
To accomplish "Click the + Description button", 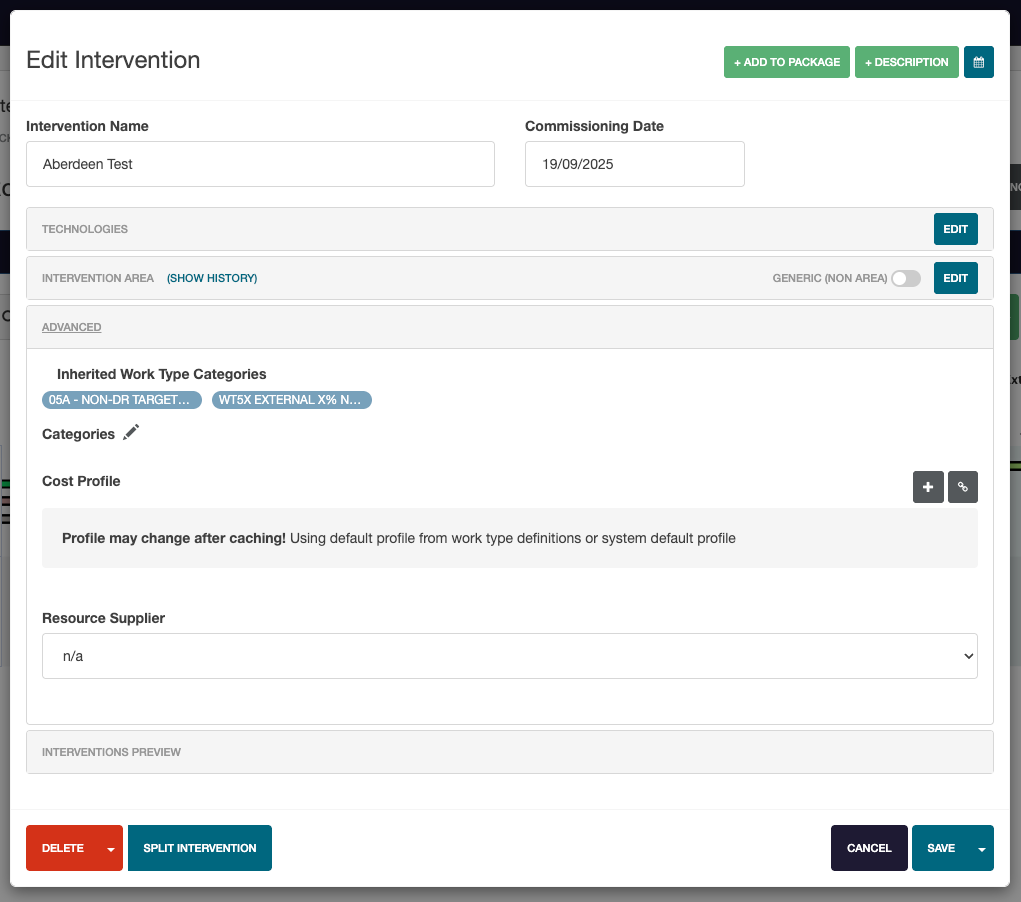I will click(906, 62).
